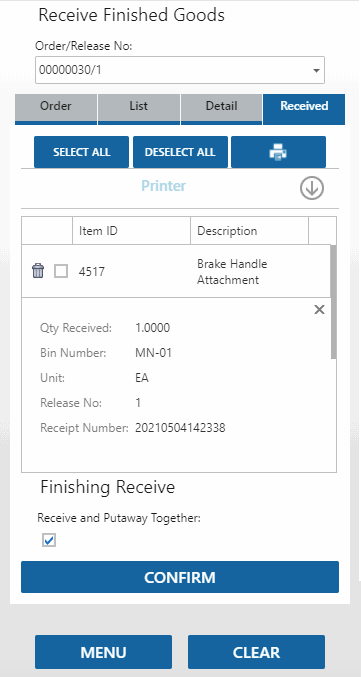Click the Brake Handle Attachment description
Screen dimensions: 361x677
(x=232, y=272)
